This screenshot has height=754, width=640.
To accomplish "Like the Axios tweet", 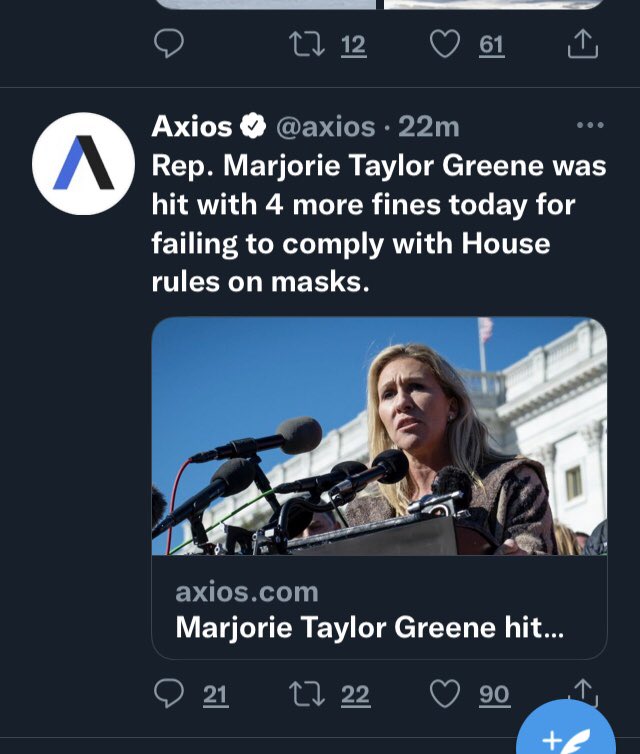I will click(444, 694).
